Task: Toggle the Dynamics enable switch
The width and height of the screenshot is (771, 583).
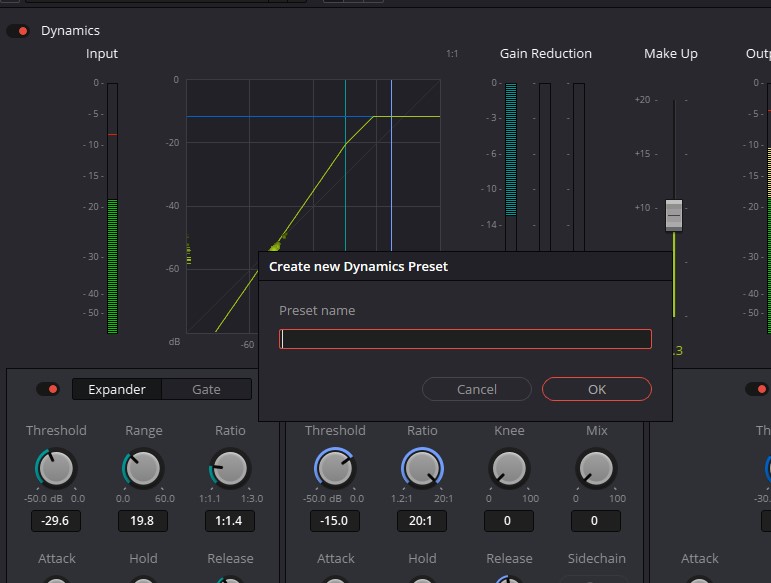Action: pyautogui.click(x=18, y=31)
